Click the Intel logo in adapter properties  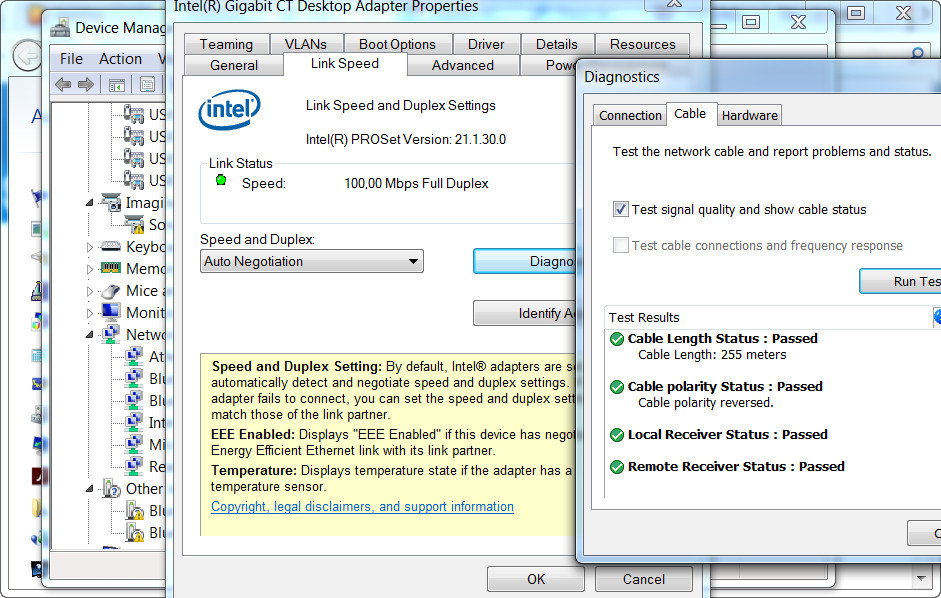point(229,109)
